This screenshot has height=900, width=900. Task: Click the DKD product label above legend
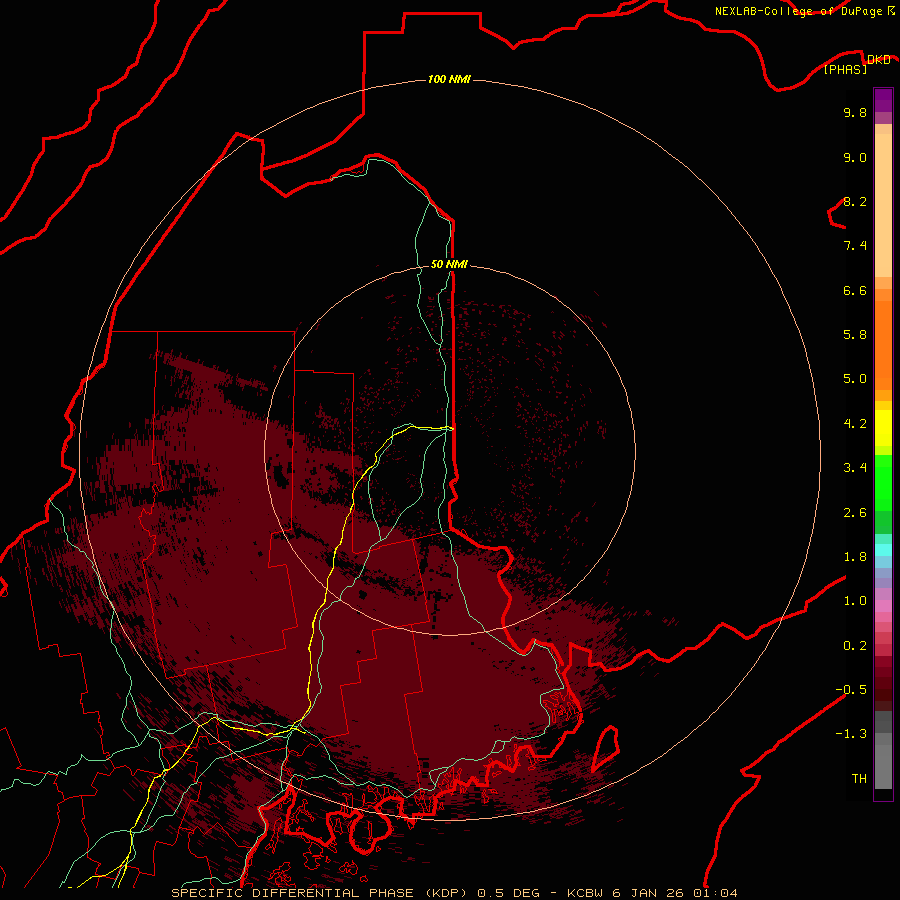(878, 60)
